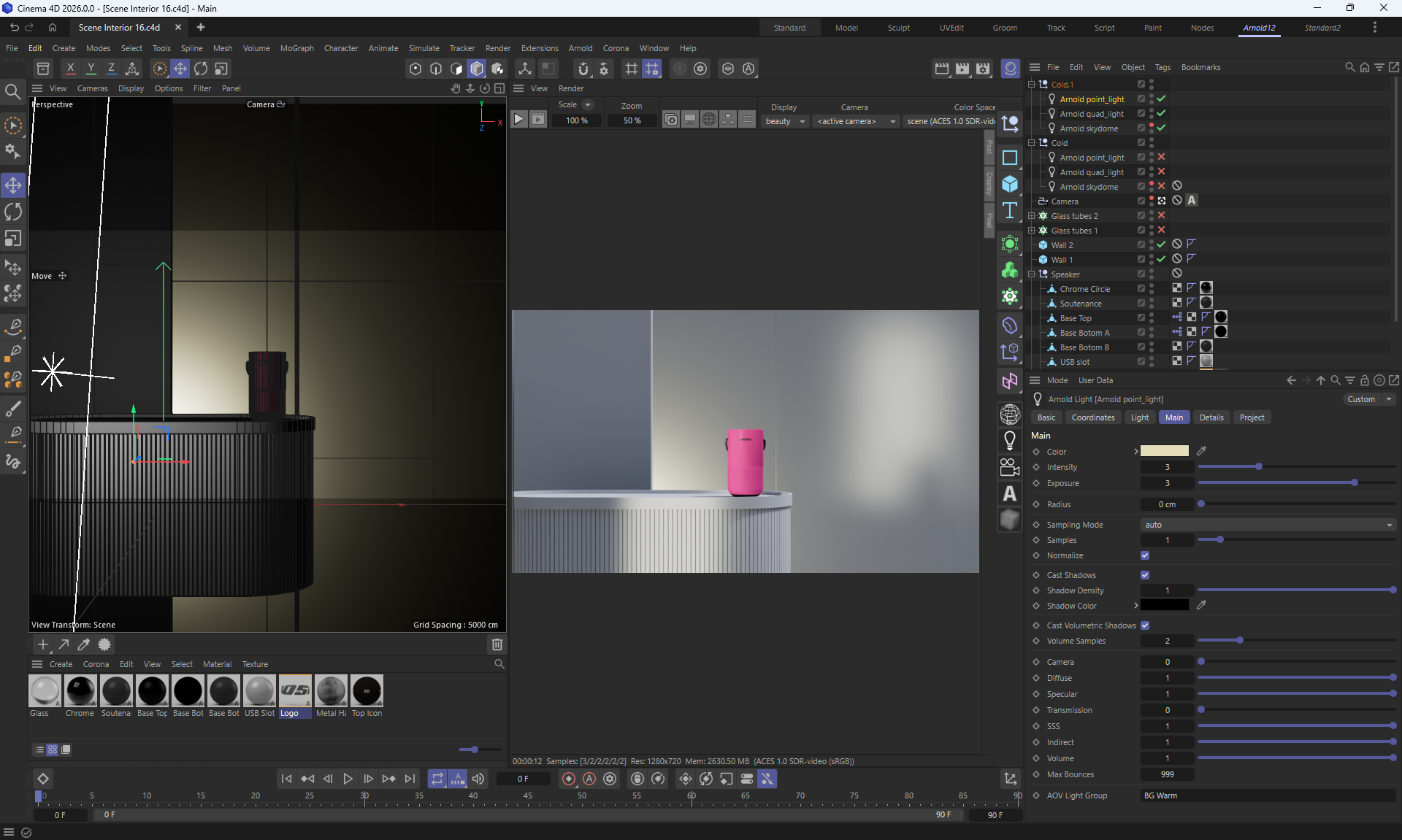The width and height of the screenshot is (1402, 840).
Task: Collapse the Speaker group in object tree
Action: point(1032,274)
